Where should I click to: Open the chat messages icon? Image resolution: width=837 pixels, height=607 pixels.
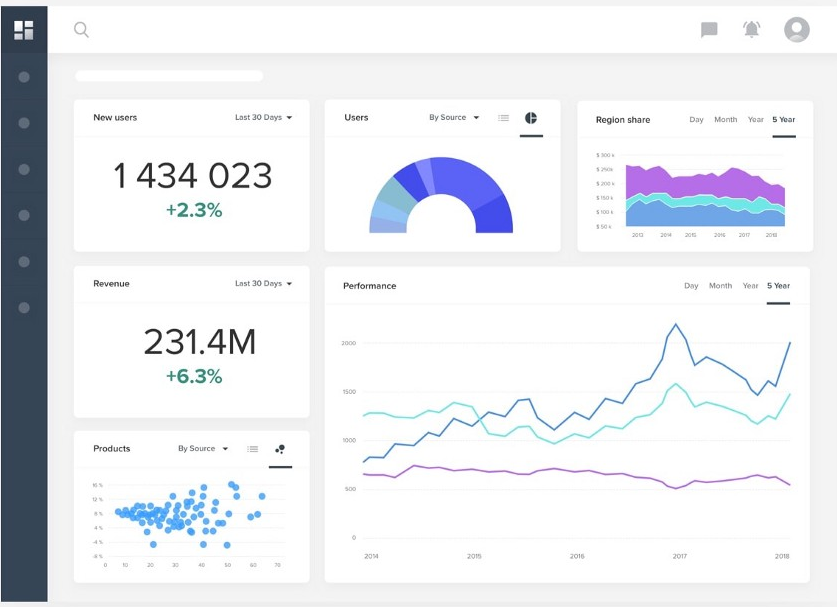709,30
